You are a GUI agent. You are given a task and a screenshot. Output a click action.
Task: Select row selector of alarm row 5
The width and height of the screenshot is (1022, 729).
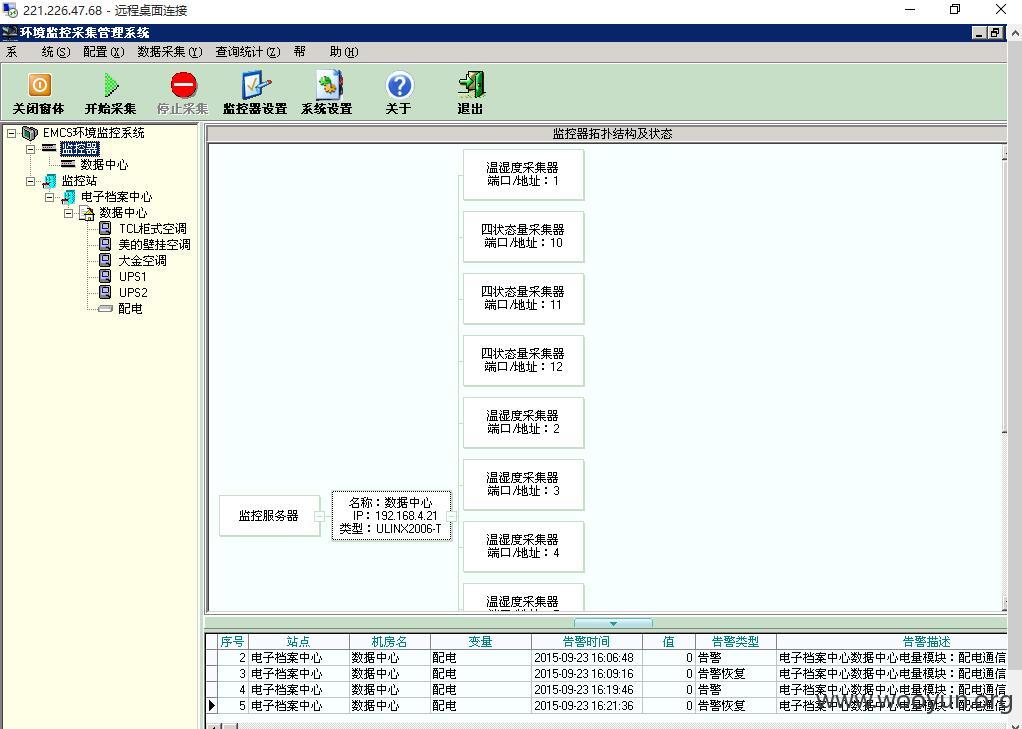(x=211, y=706)
